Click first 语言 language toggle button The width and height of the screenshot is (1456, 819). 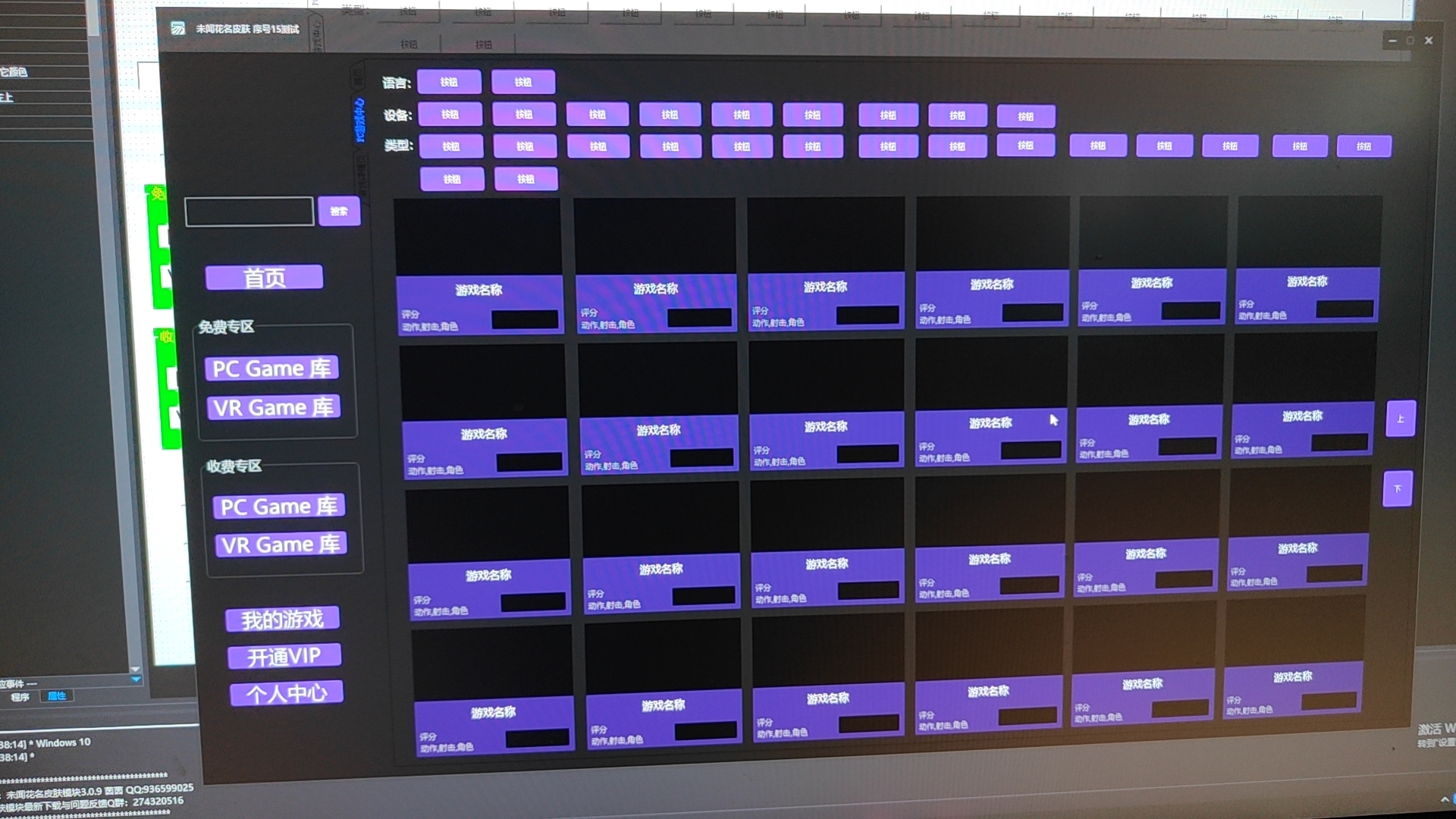coord(450,82)
